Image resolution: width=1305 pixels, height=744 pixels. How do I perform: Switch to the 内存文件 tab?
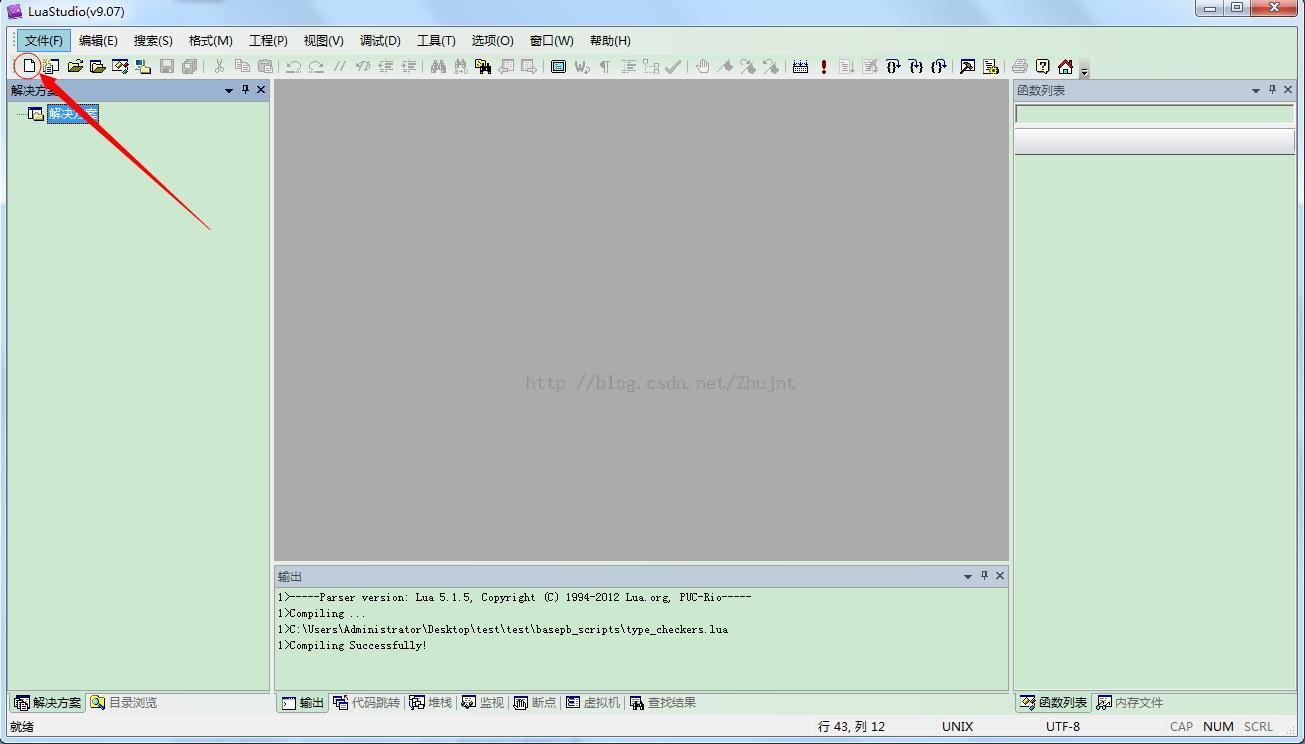[1130, 703]
